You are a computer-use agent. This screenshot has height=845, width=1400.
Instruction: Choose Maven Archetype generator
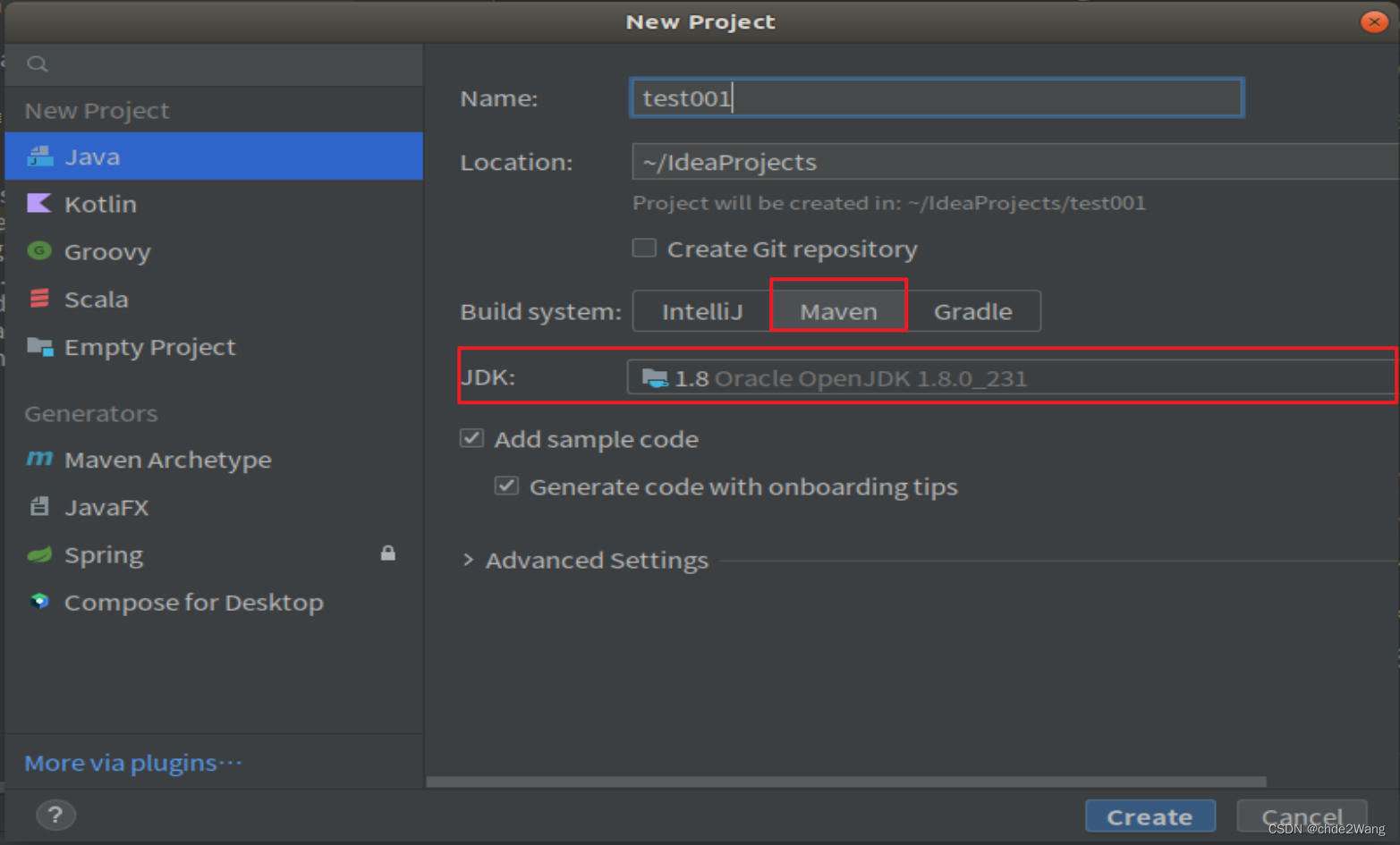pyautogui.click(x=214, y=460)
